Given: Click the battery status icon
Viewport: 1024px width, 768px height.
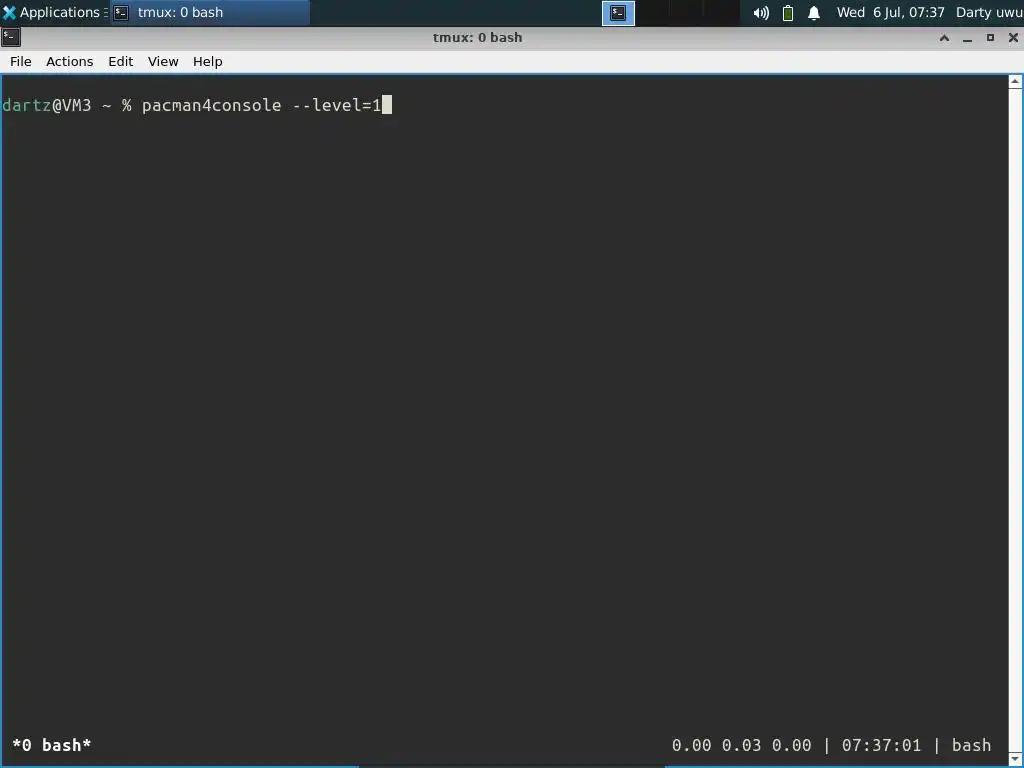Looking at the screenshot, I should point(788,13).
